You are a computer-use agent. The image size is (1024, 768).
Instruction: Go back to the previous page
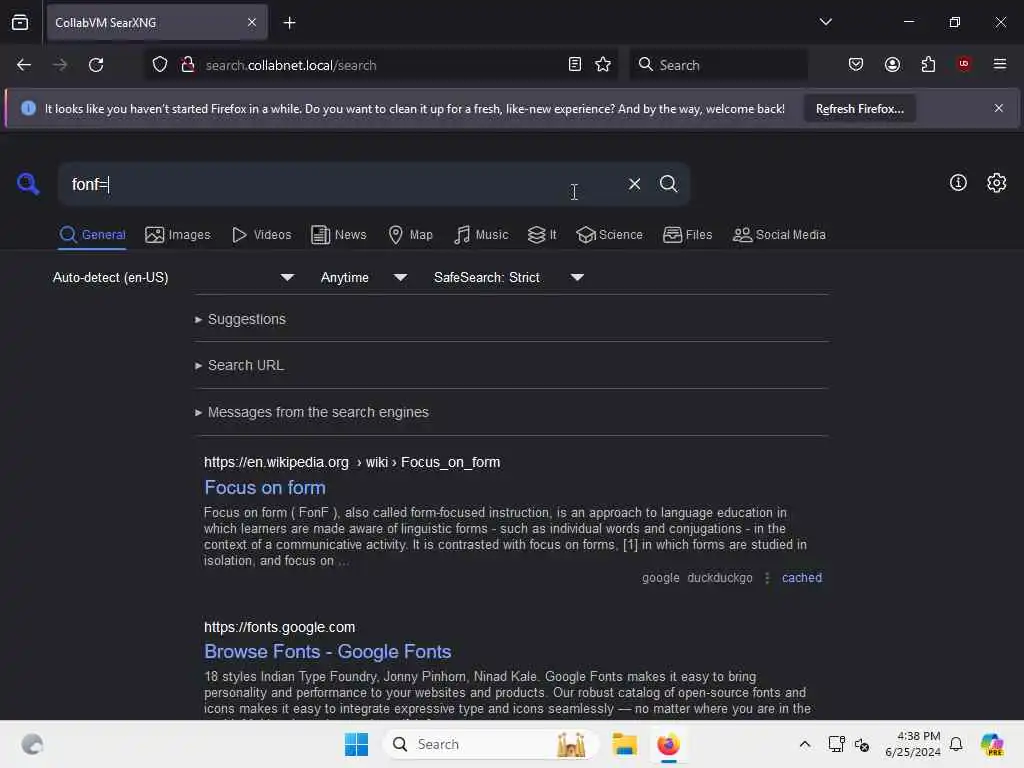pyautogui.click(x=24, y=65)
